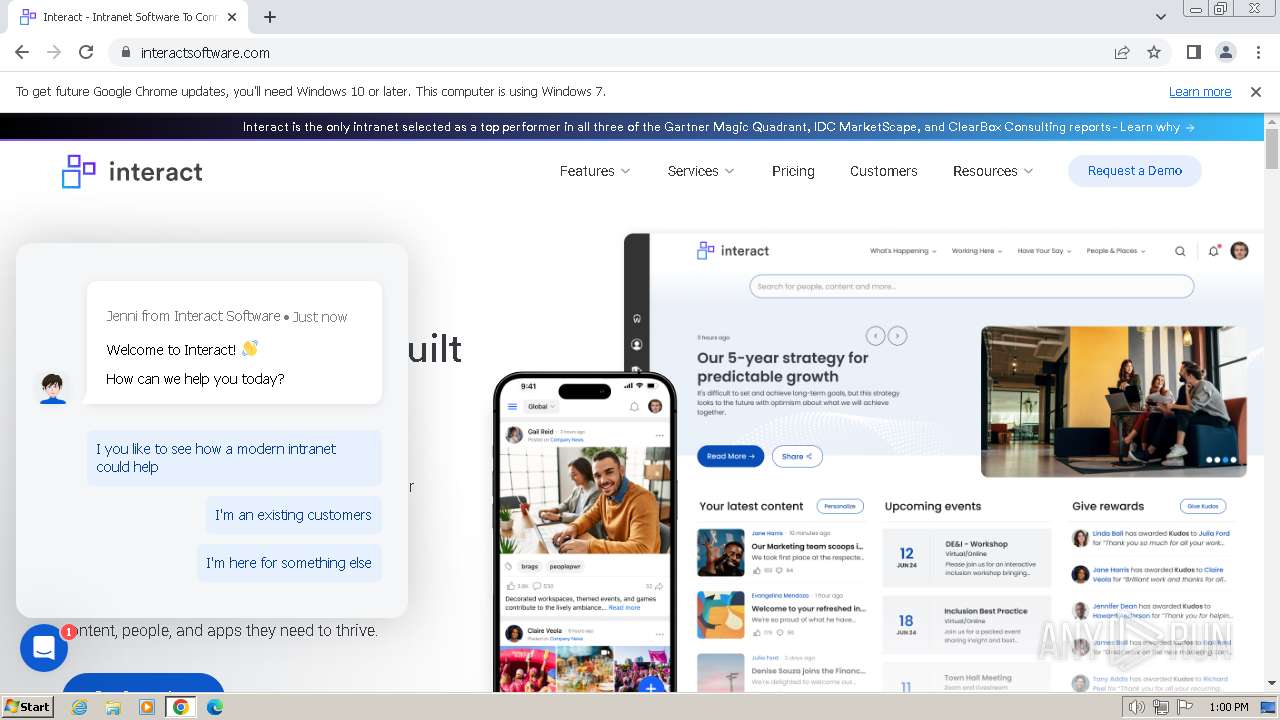Click the office meeting hero image
The width and height of the screenshot is (1280, 720).
coord(1114,401)
